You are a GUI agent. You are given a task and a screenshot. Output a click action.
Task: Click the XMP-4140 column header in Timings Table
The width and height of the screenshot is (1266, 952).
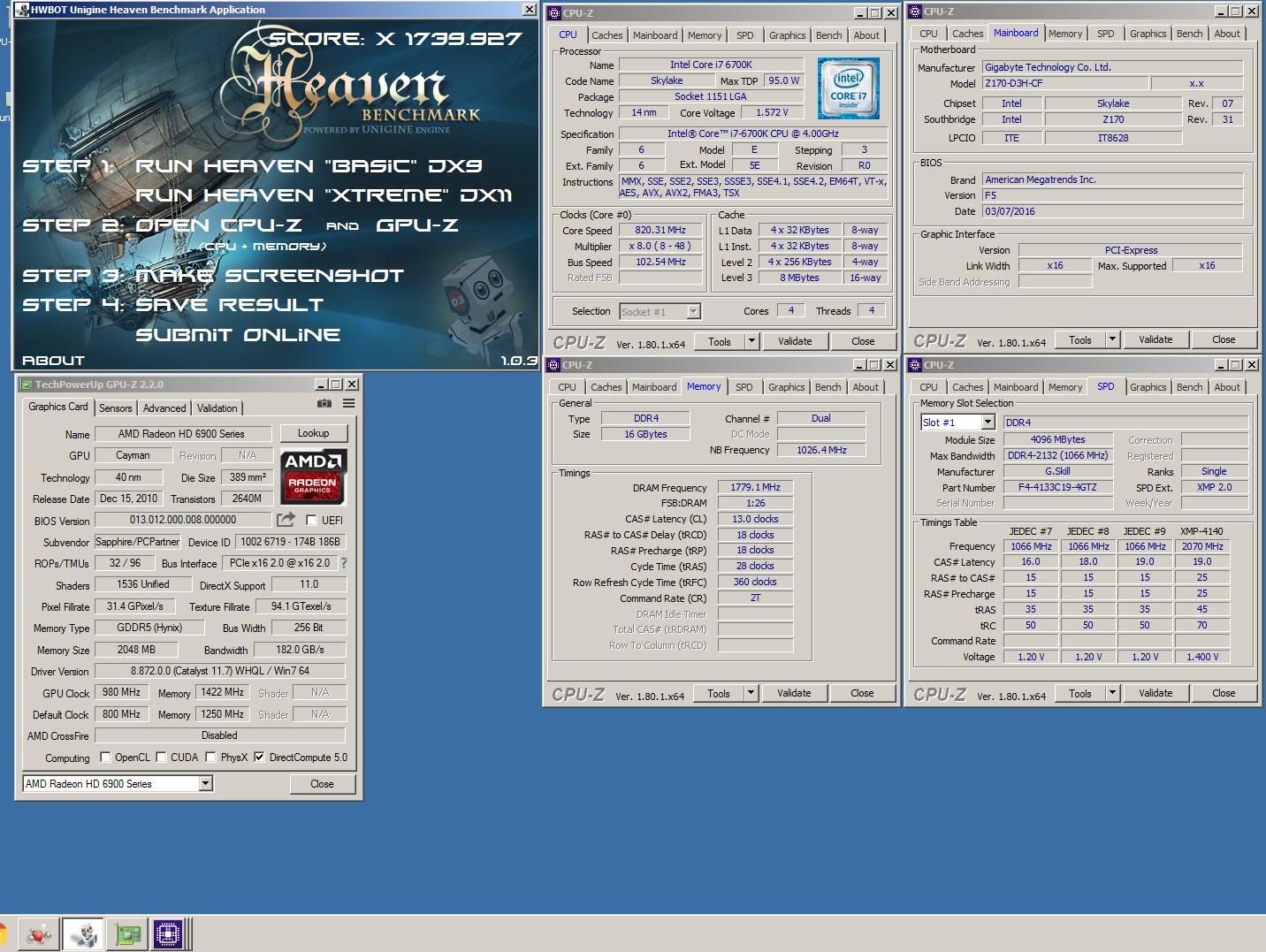coord(1201,531)
